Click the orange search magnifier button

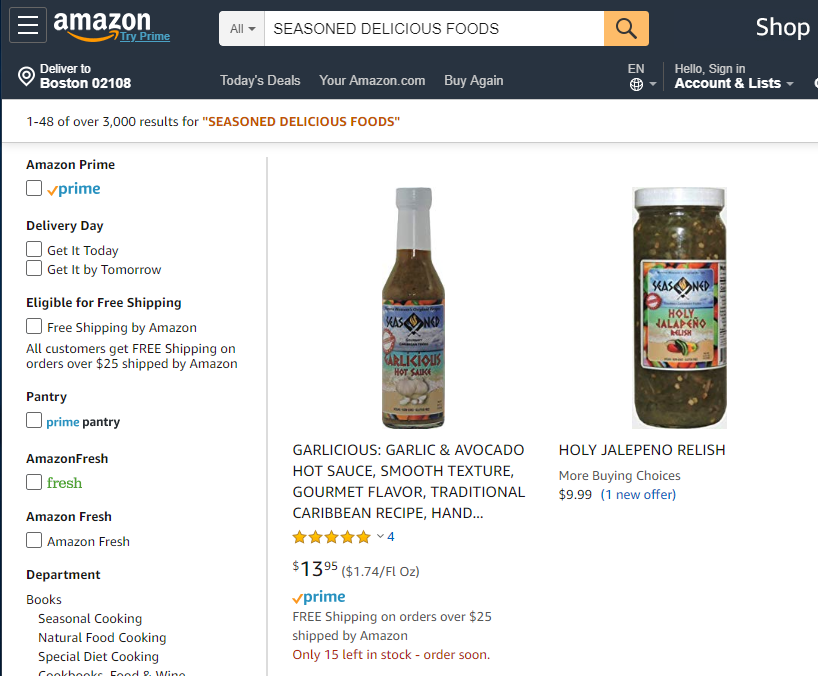point(626,28)
